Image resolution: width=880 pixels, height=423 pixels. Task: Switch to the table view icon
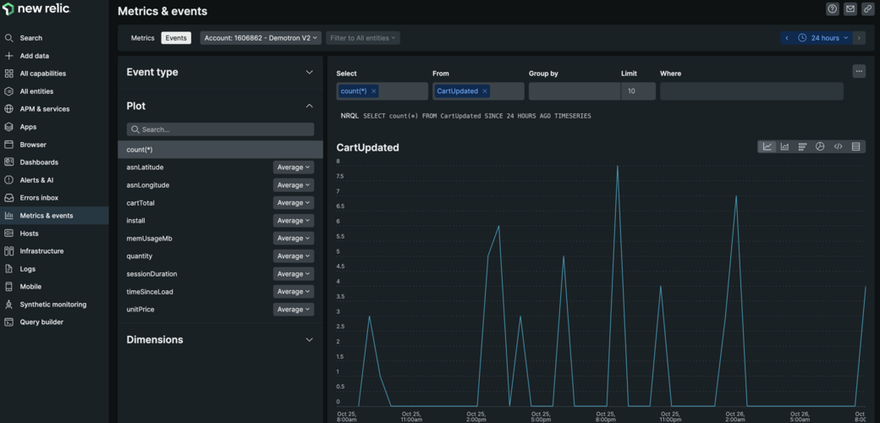856,147
